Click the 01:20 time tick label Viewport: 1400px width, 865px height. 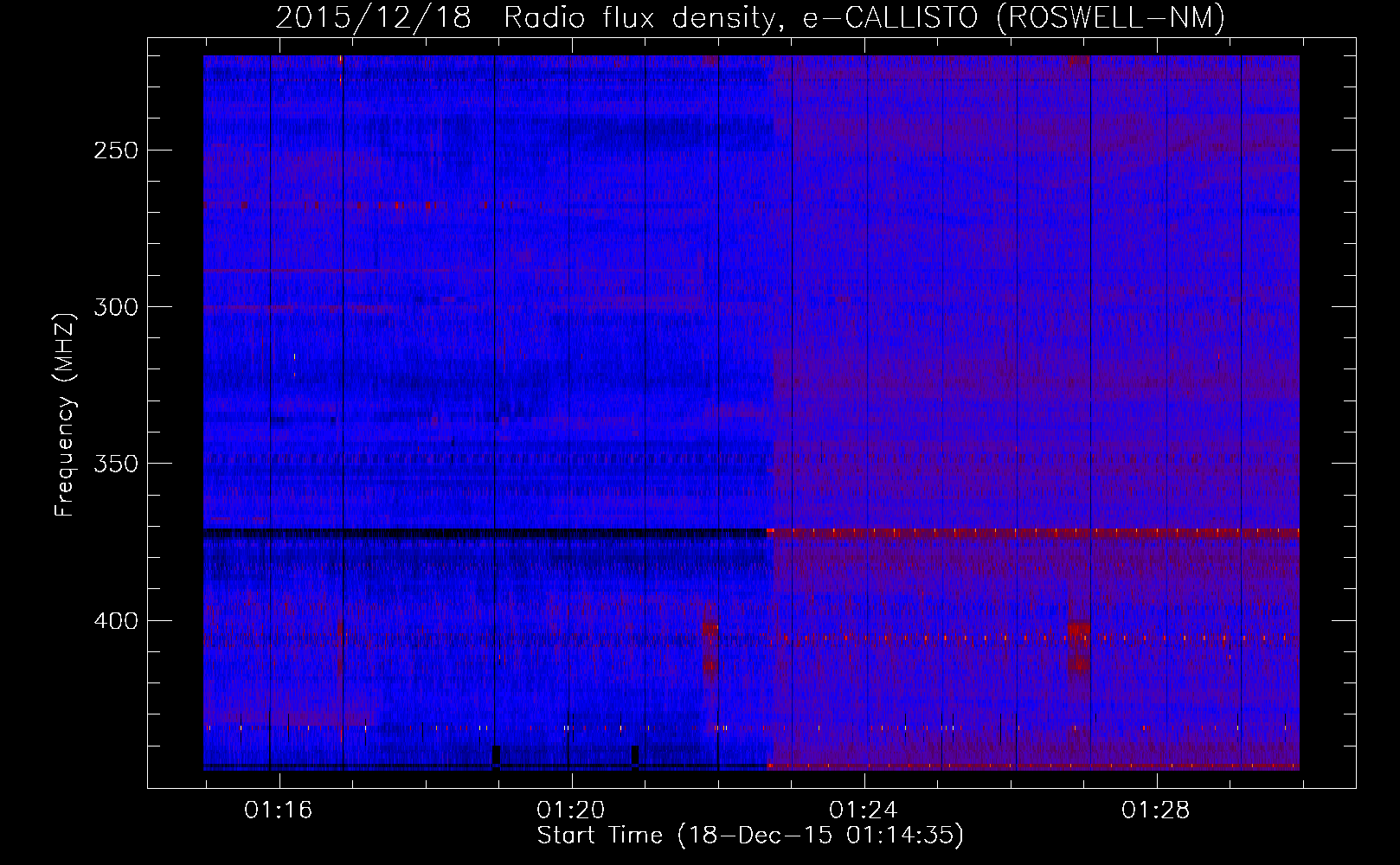click(571, 810)
